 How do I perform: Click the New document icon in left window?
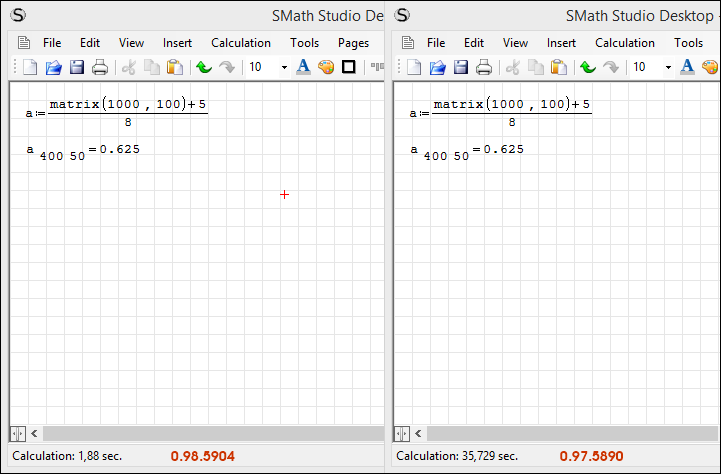pos(30,67)
